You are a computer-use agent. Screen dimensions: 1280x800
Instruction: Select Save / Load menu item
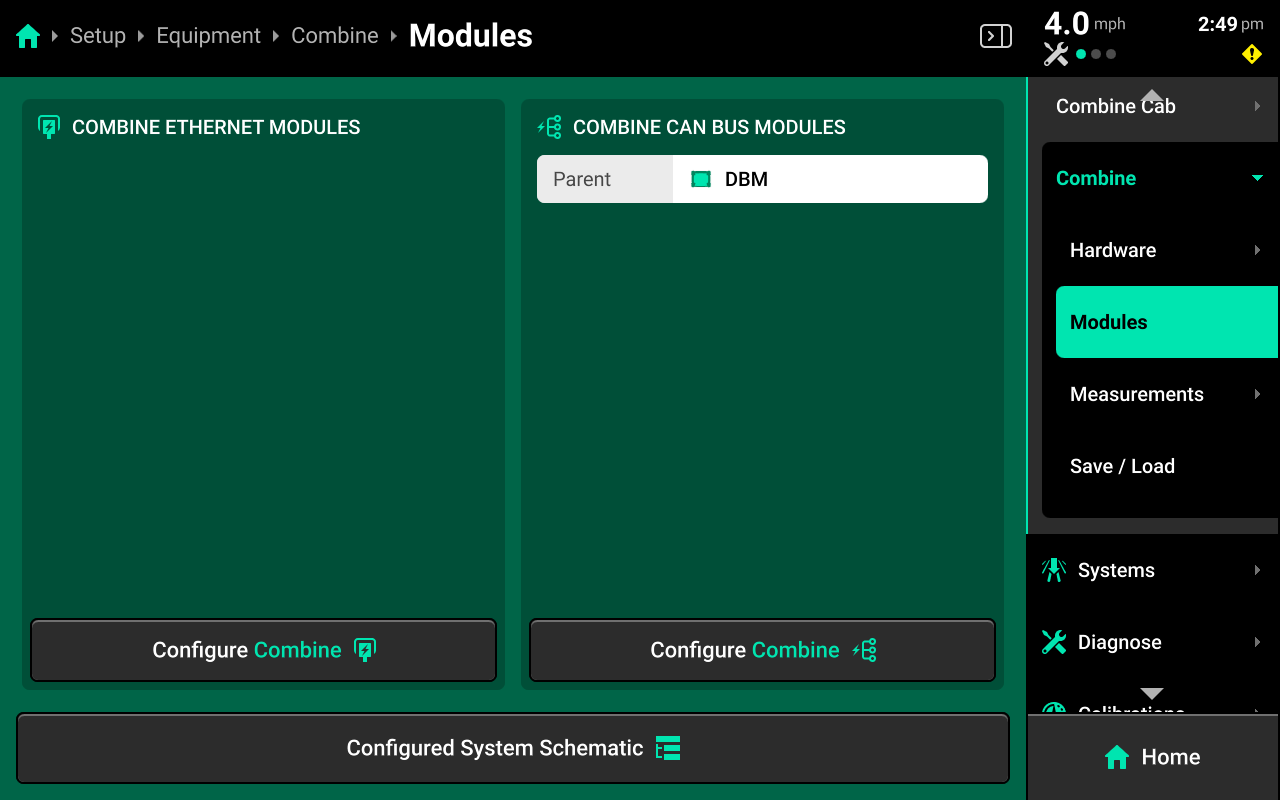[x=1122, y=466]
